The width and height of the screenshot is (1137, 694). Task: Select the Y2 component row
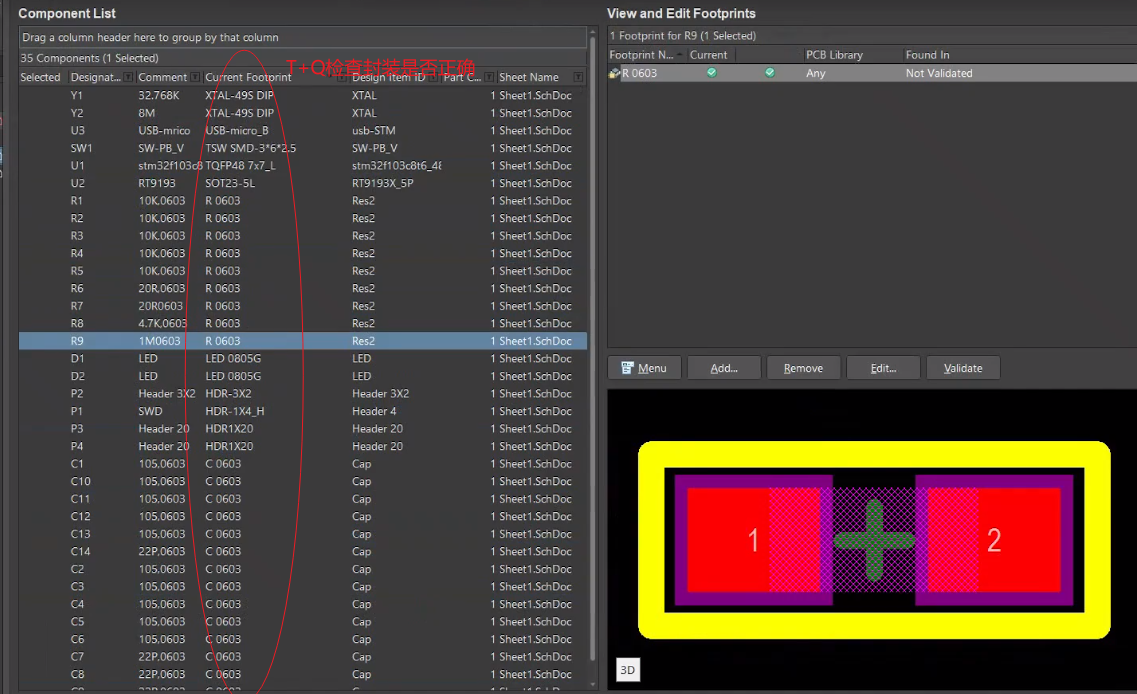click(302, 113)
